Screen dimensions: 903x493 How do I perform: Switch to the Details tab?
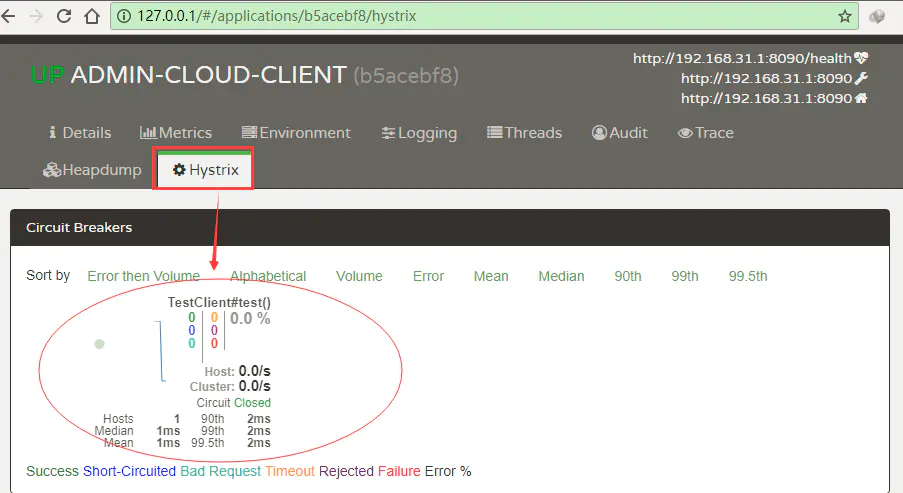[x=80, y=133]
